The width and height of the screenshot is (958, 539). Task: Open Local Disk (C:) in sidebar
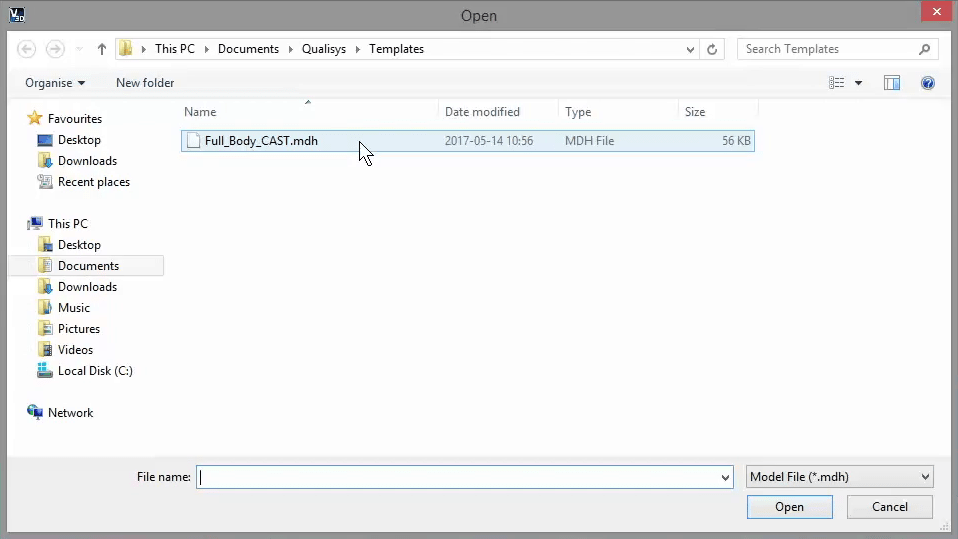94,371
